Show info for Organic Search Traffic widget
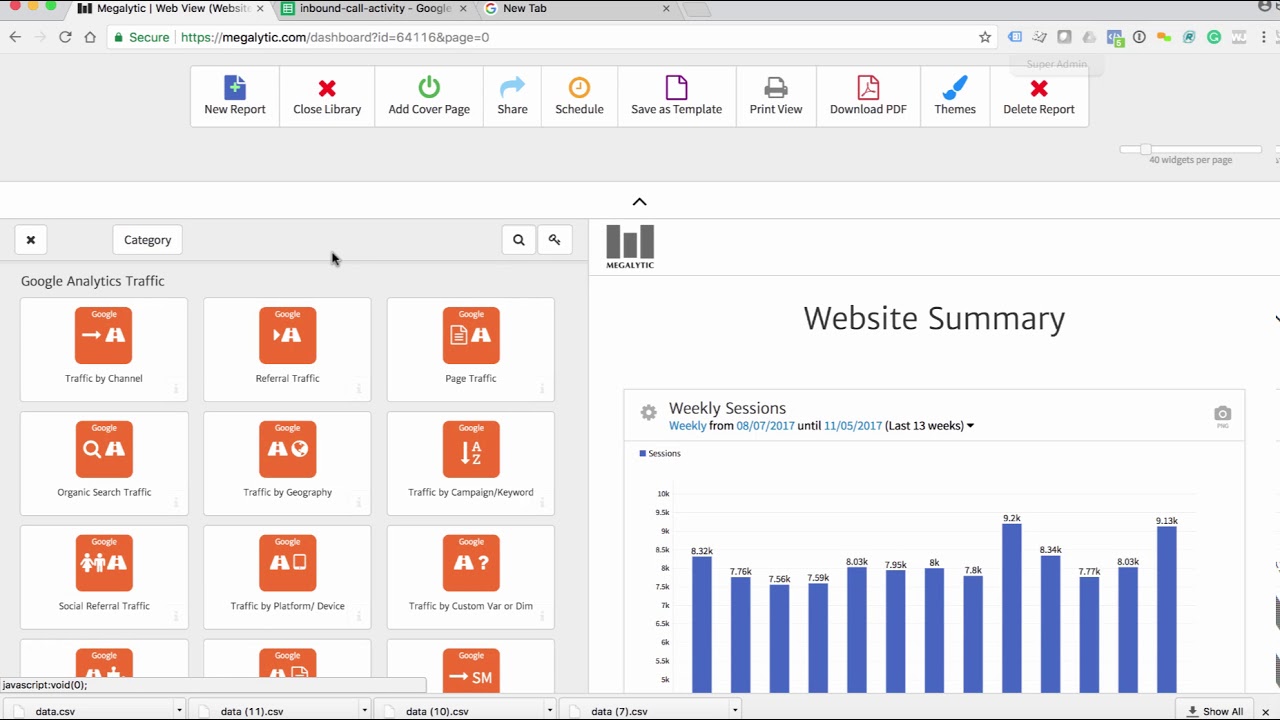Screen dimensions: 1280x720 pos(176,503)
